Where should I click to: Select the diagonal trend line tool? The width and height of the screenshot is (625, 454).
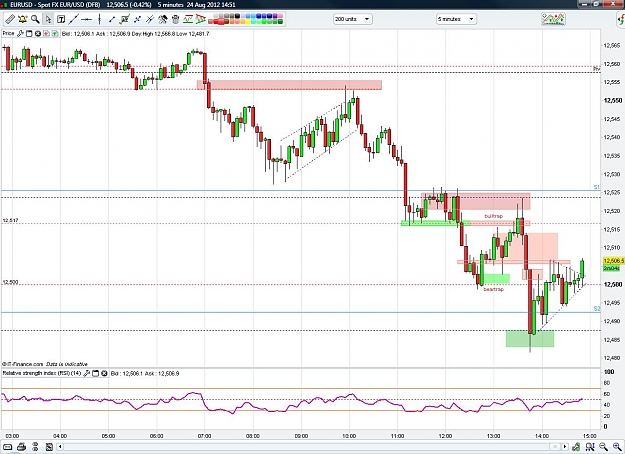point(74,19)
